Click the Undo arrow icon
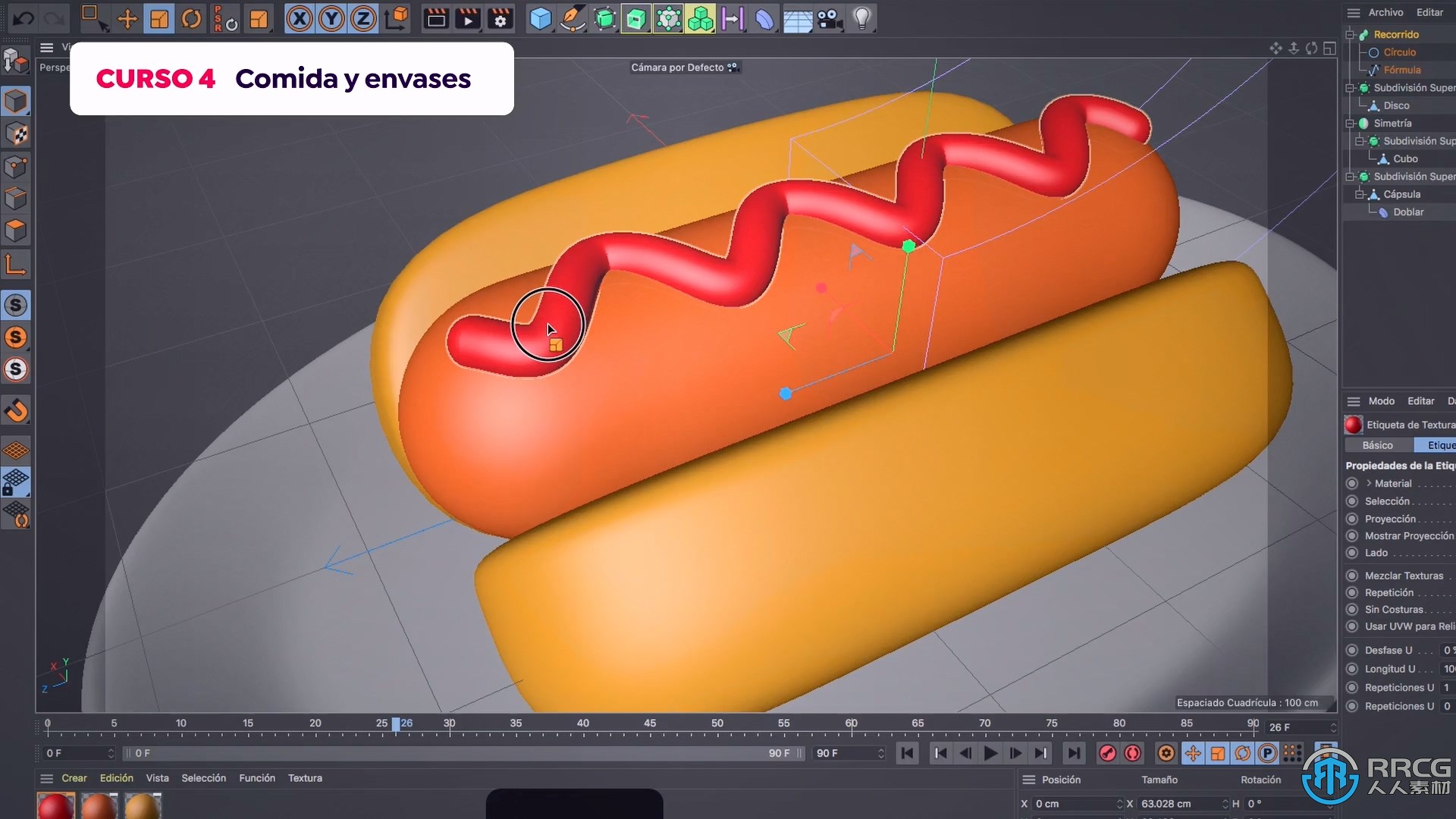Image resolution: width=1456 pixels, height=819 pixels. tap(23, 18)
